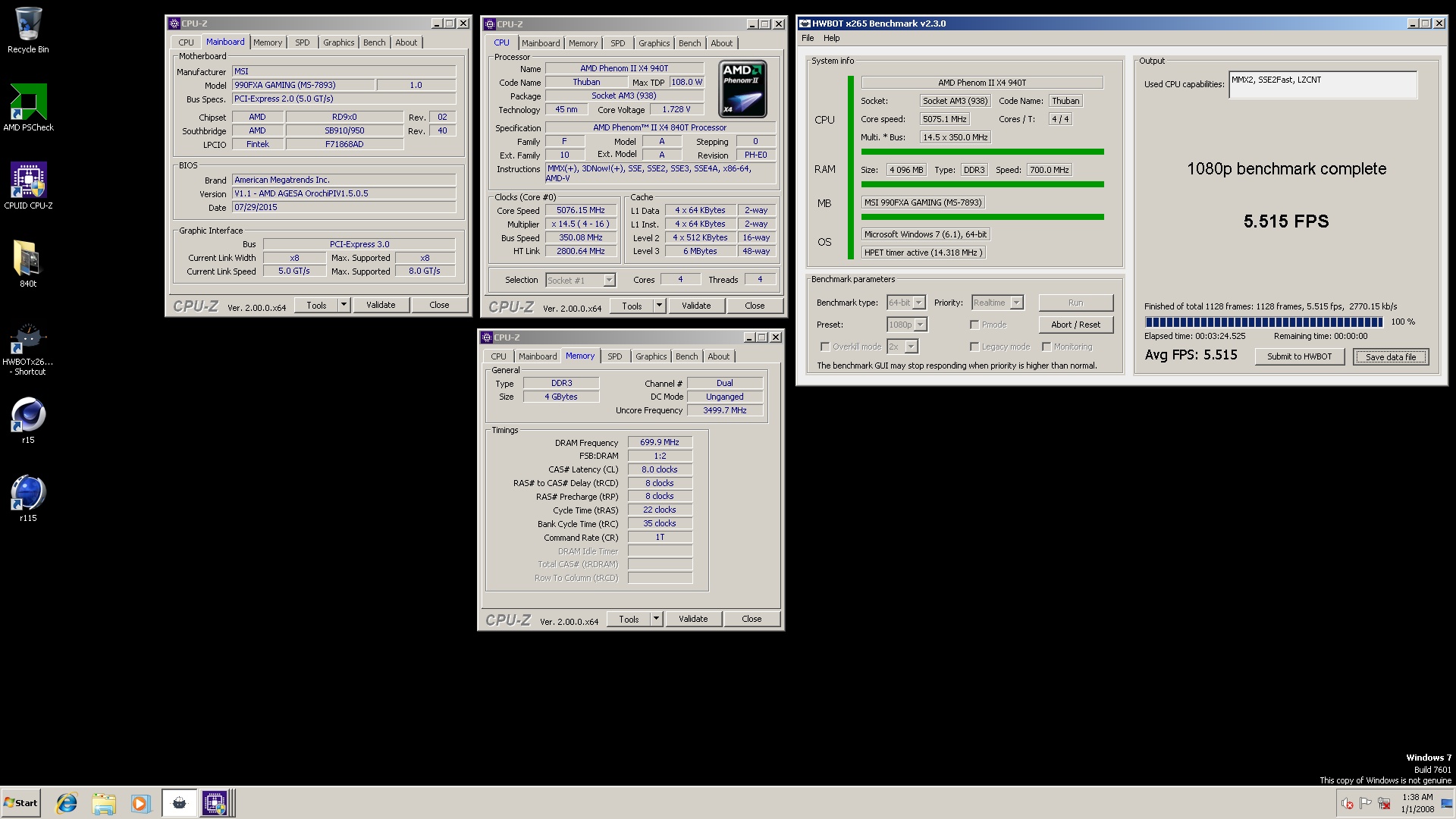1456x819 pixels.
Task: Switch to Bench tab in CPU CPU-Z window
Action: (x=689, y=43)
